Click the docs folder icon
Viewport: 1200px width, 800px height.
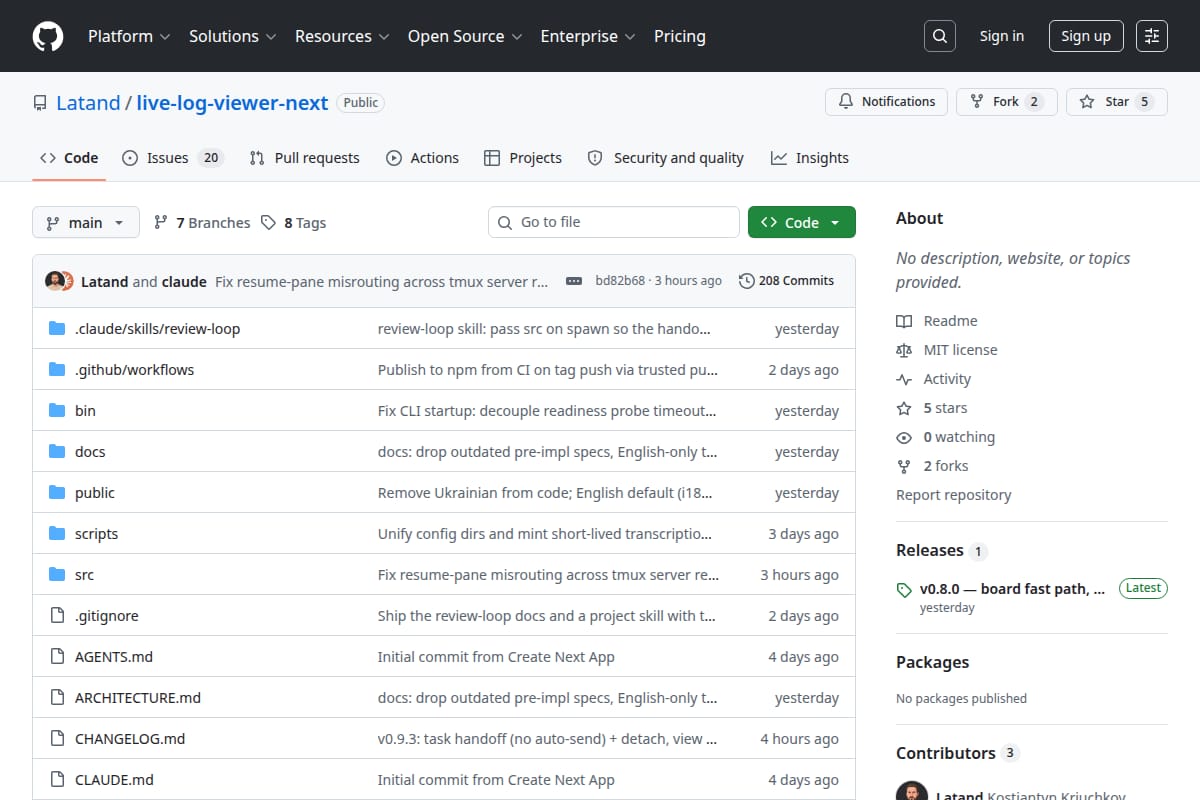(x=57, y=452)
